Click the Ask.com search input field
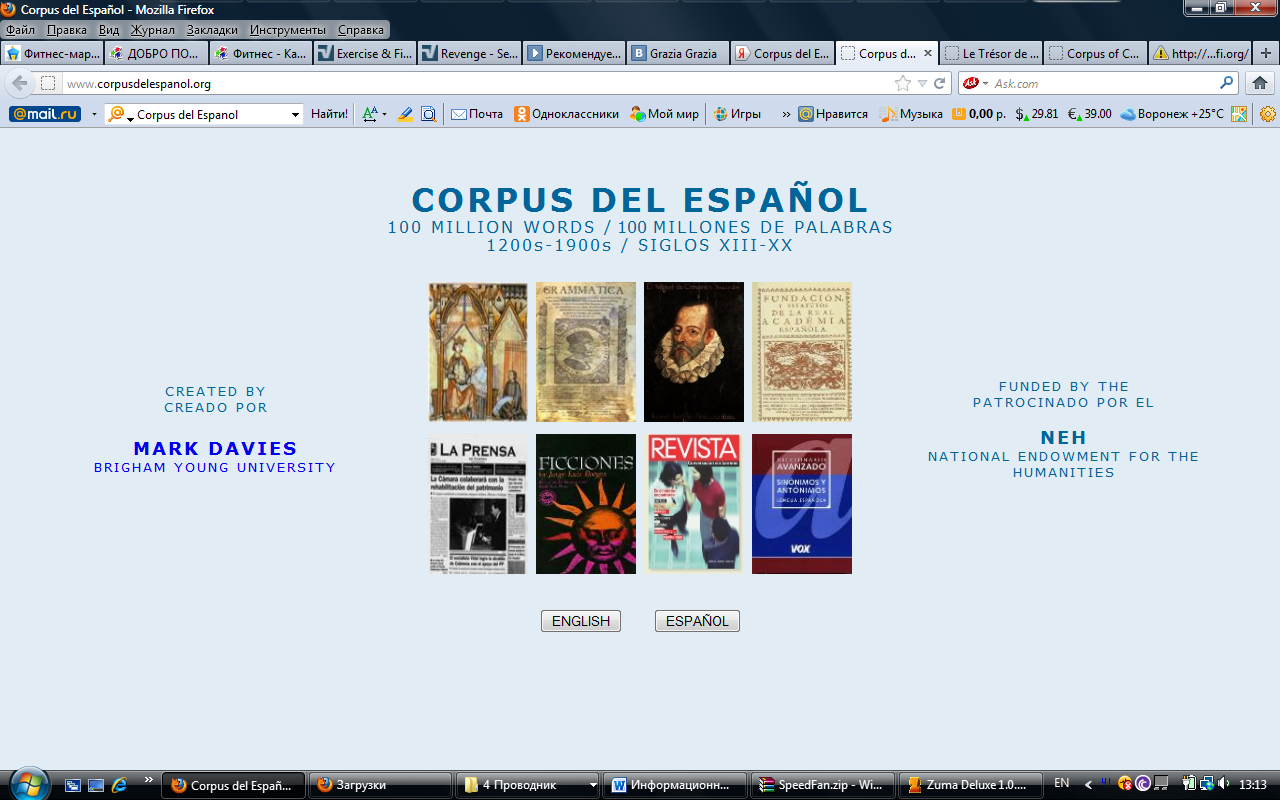 [1103, 83]
